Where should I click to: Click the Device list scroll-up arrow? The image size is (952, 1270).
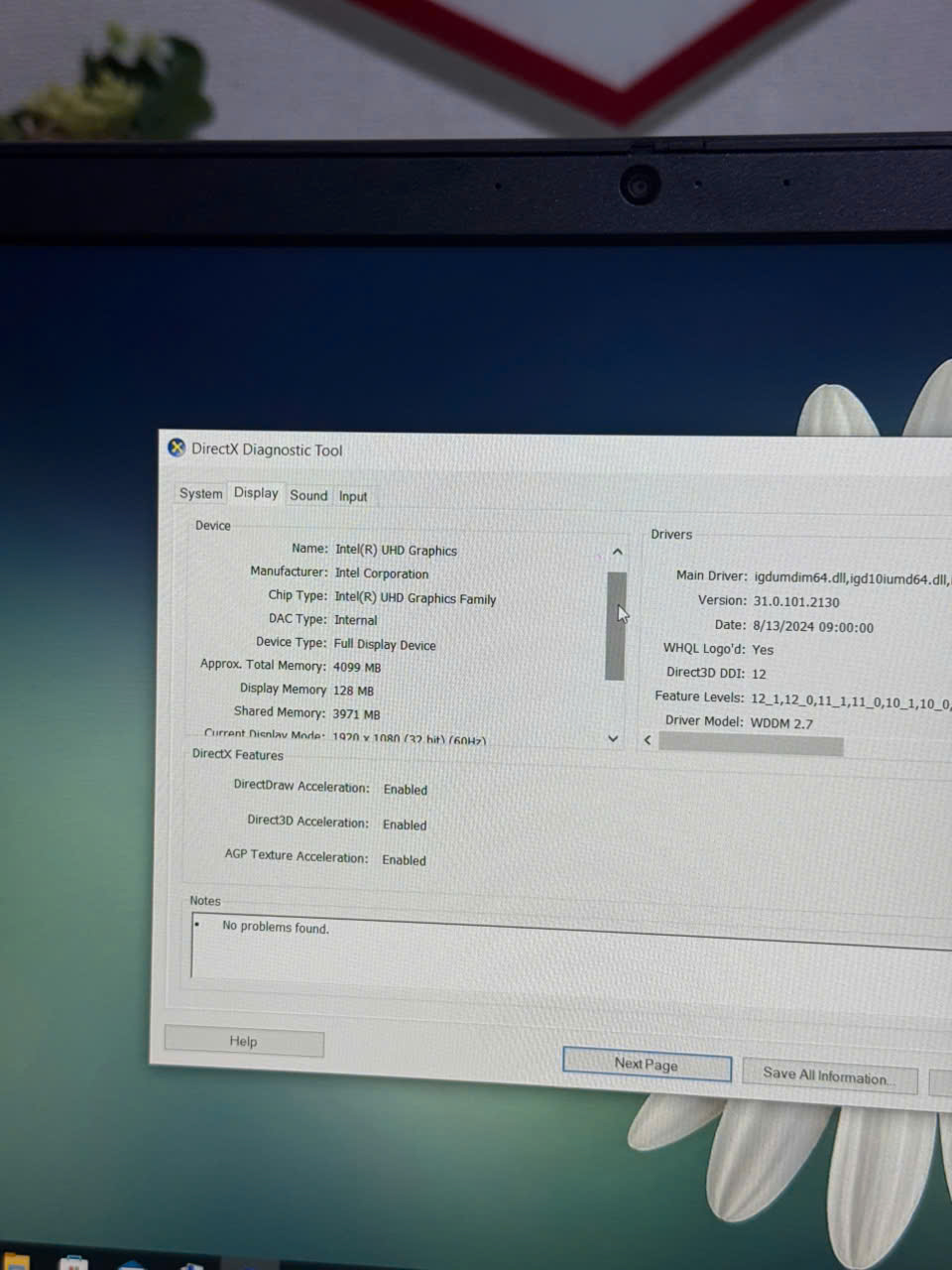coord(617,552)
